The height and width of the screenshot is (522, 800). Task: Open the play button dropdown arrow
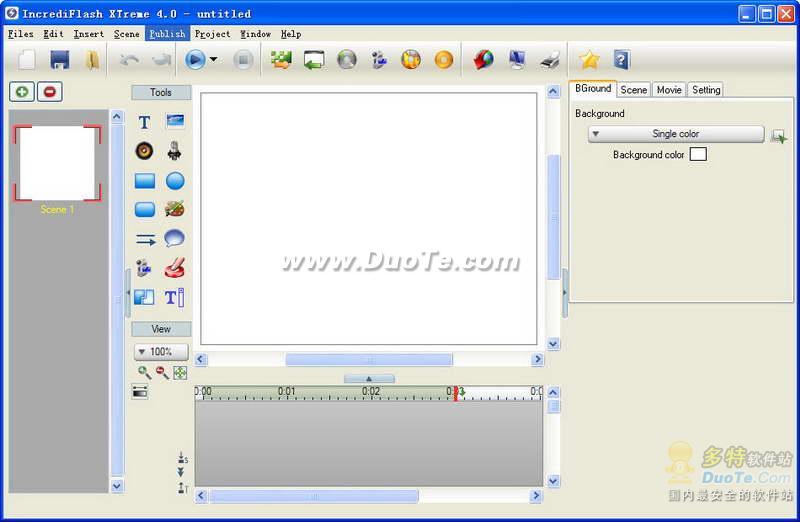pyautogui.click(x=214, y=59)
